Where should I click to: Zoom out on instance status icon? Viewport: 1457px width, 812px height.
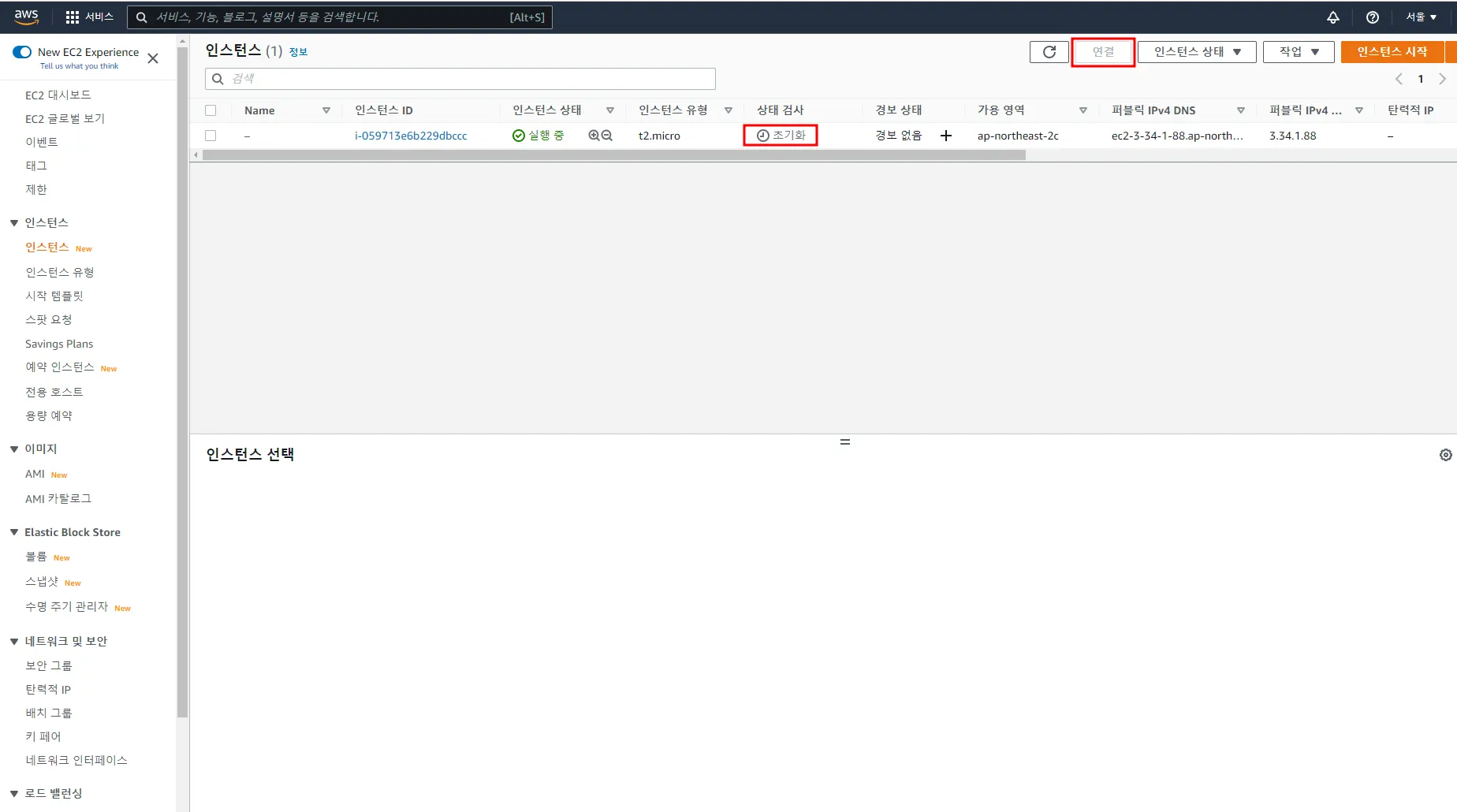(606, 136)
